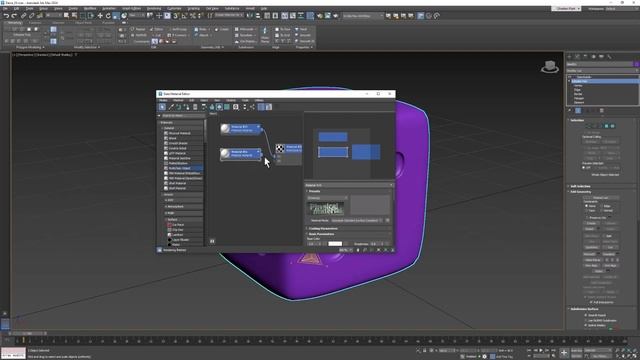The image size is (640, 360).
Task: Select the Face constraint radio button
Action: pos(587,211)
